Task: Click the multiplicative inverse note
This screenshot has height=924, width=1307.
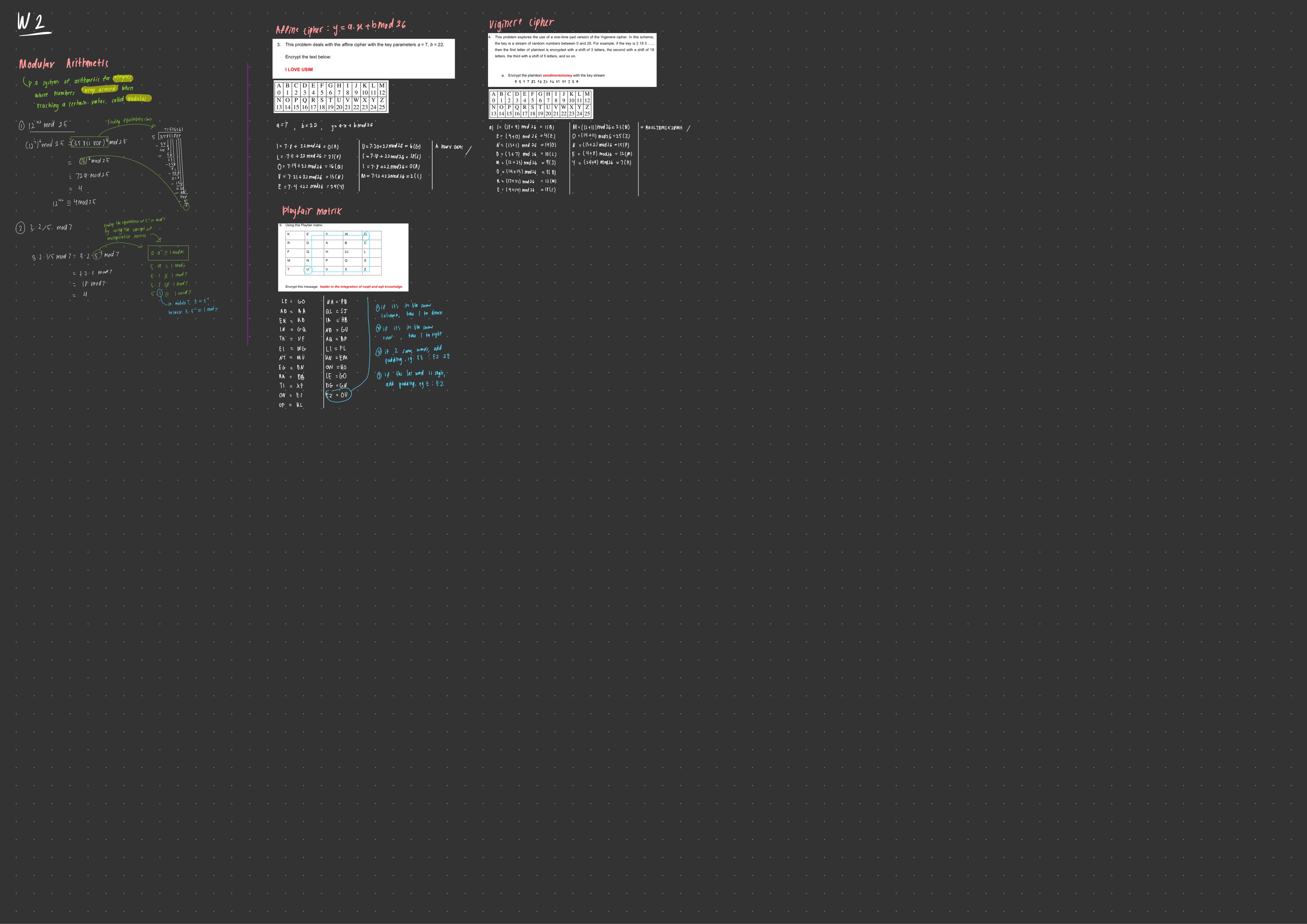Action: pyautogui.click(x=134, y=229)
